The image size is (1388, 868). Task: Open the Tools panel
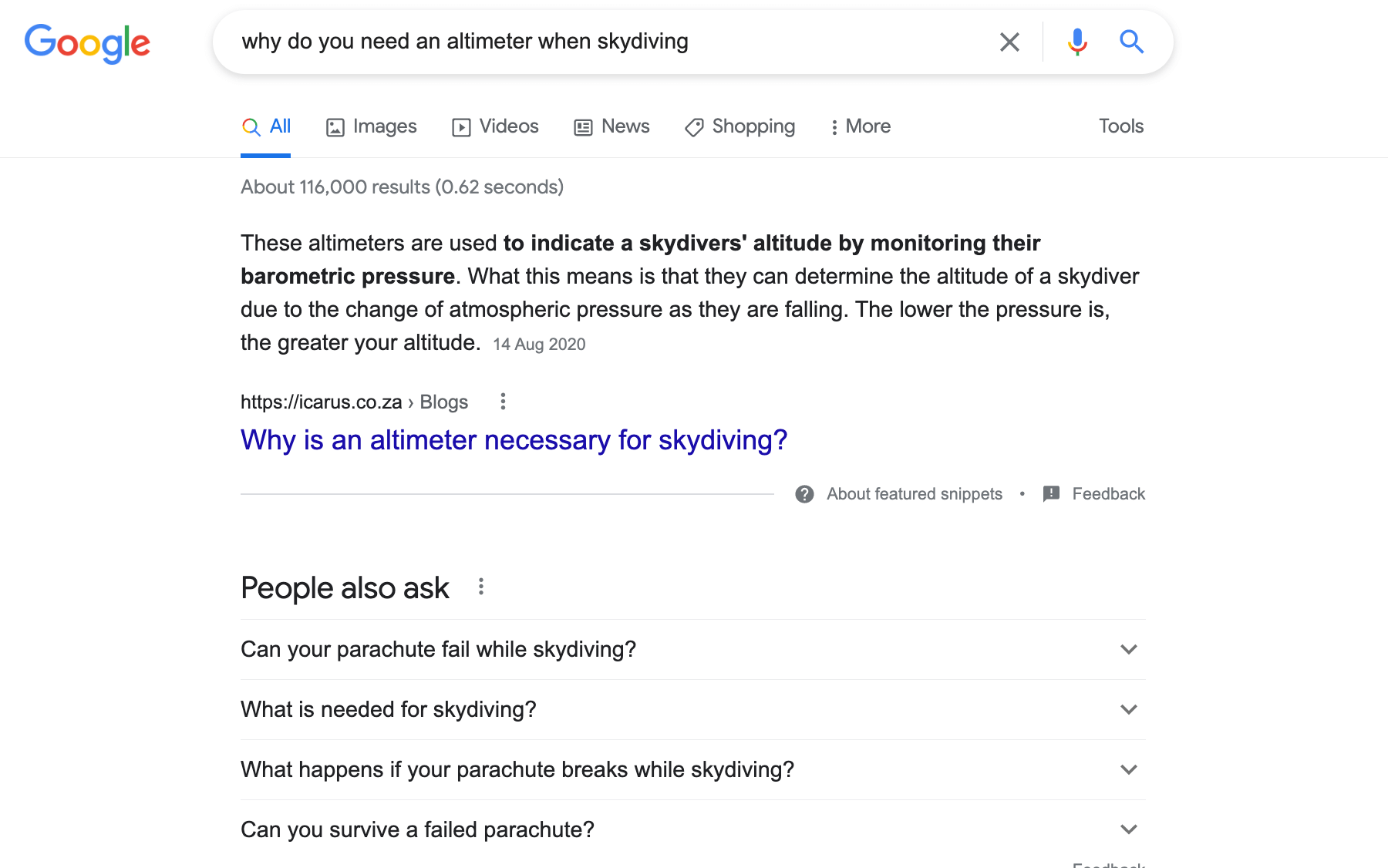(1120, 126)
